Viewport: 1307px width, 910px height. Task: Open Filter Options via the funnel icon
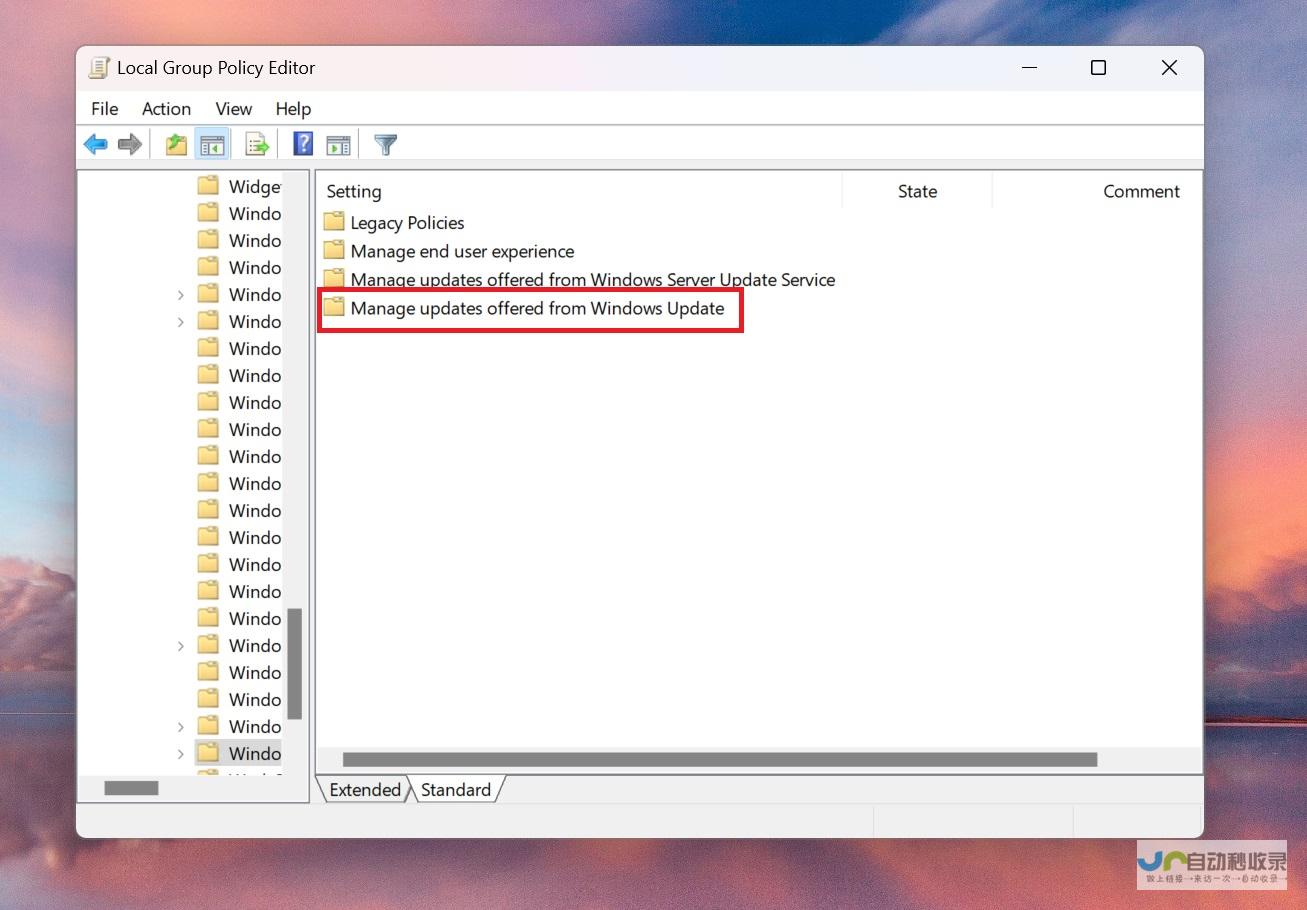386,145
